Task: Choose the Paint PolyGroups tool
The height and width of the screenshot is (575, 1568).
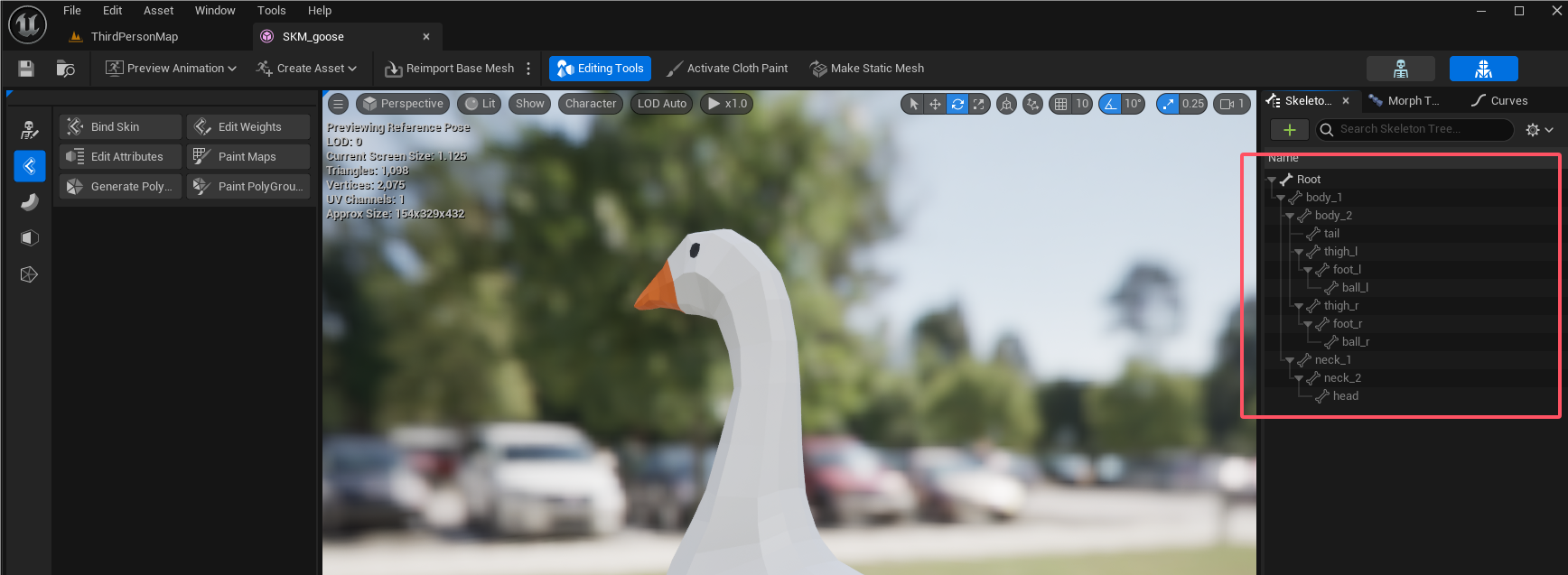Action: (x=248, y=187)
